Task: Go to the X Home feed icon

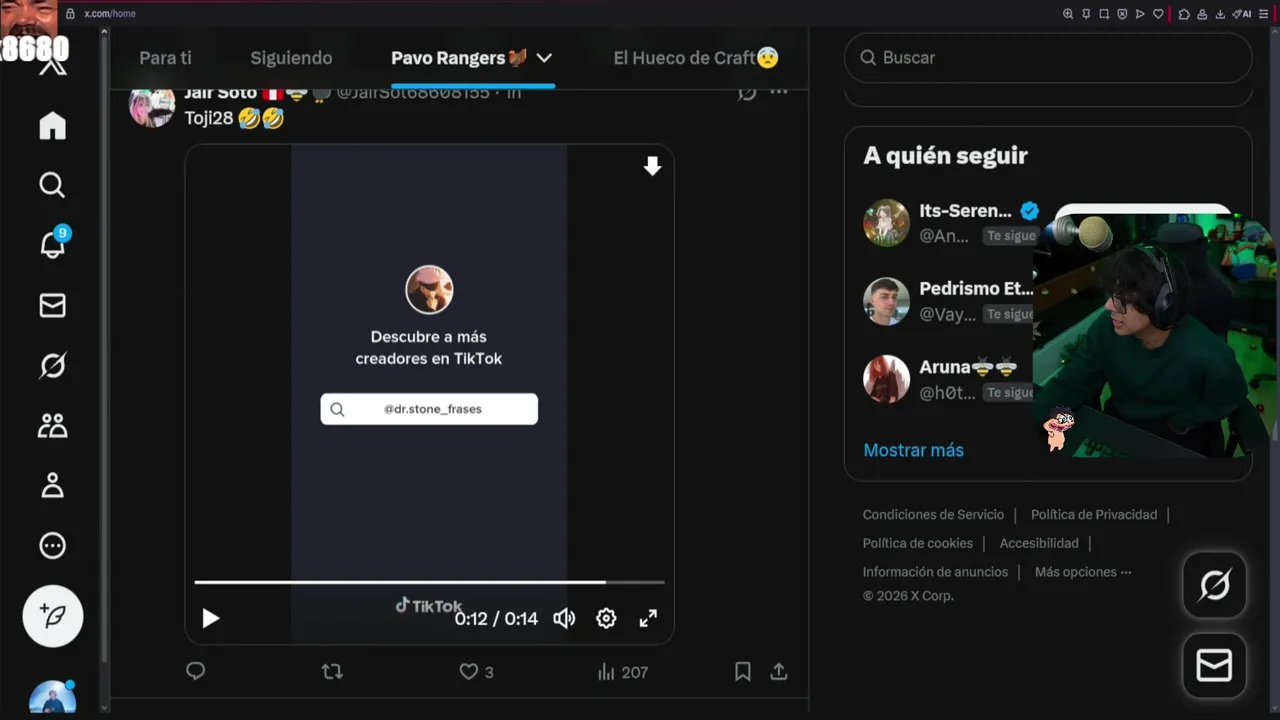Action: click(x=52, y=126)
